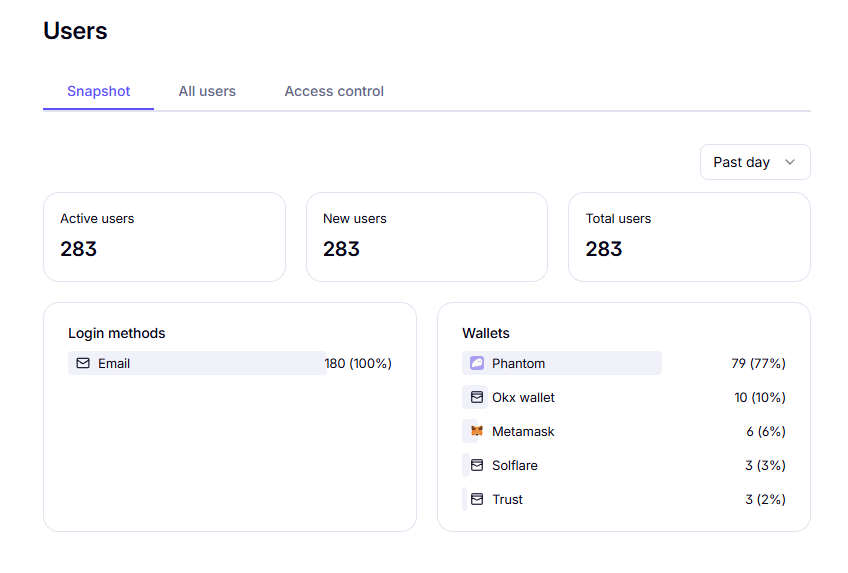Click the Wallets heading
The width and height of the screenshot is (848, 573).
pos(486,333)
